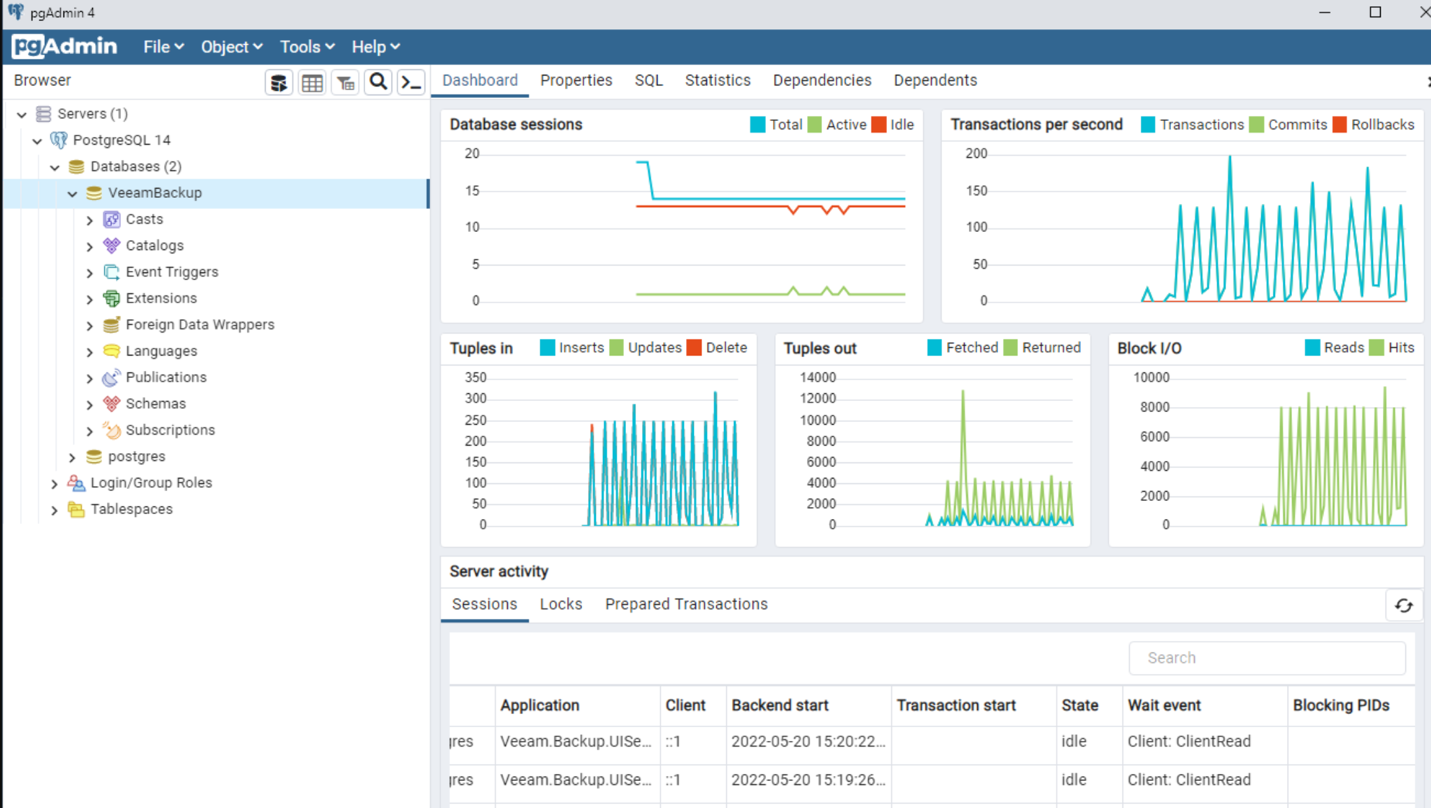This screenshot has width=1431, height=808.
Task: Open the Prepared Transactions tab
Action: point(686,604)
